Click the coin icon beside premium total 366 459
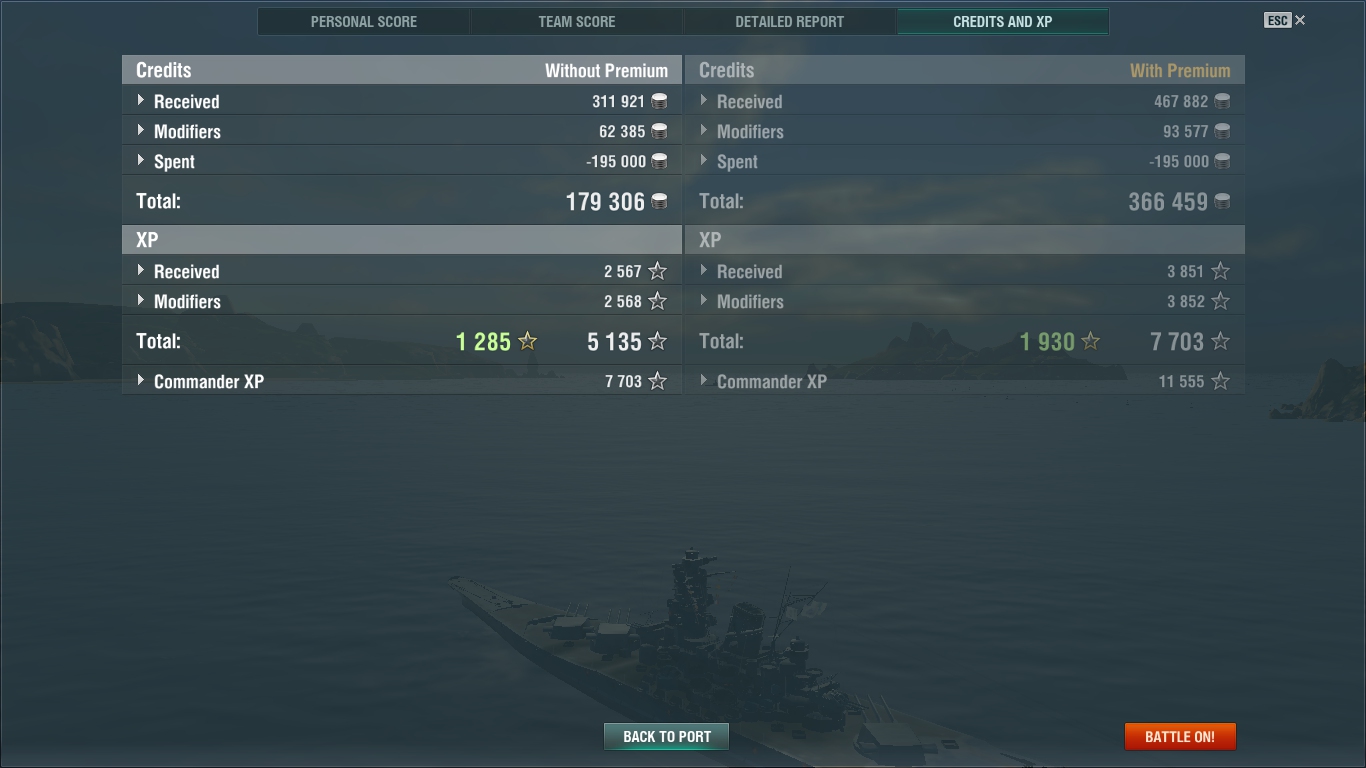1366x768 pixels. click(x=1222, y=201)
